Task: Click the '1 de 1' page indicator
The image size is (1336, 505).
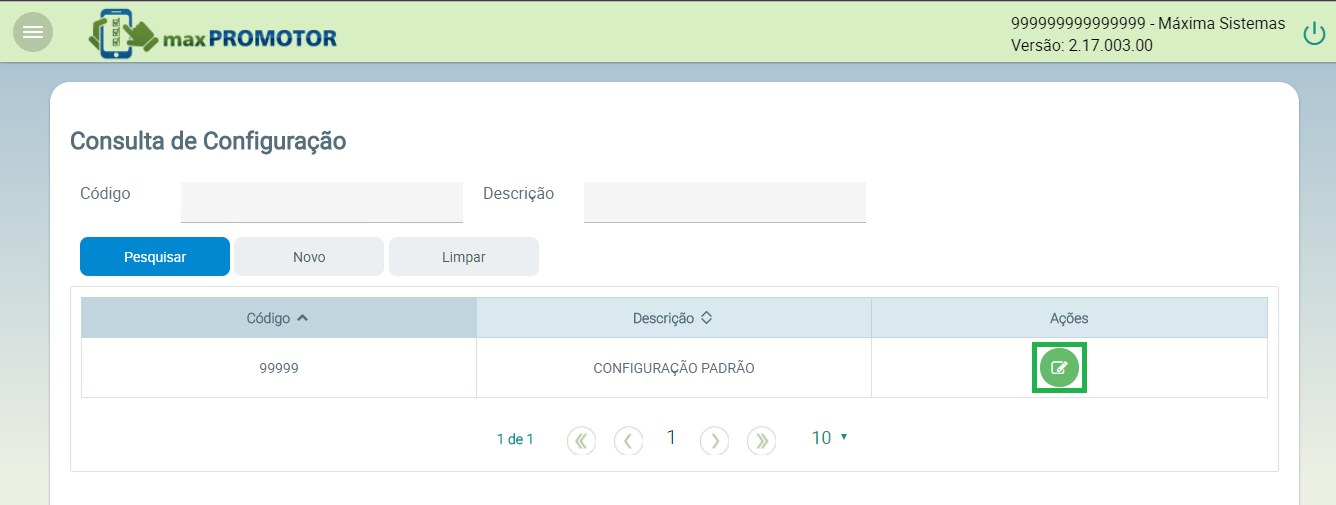Action: pyautogui.click(x=515, y=439)
